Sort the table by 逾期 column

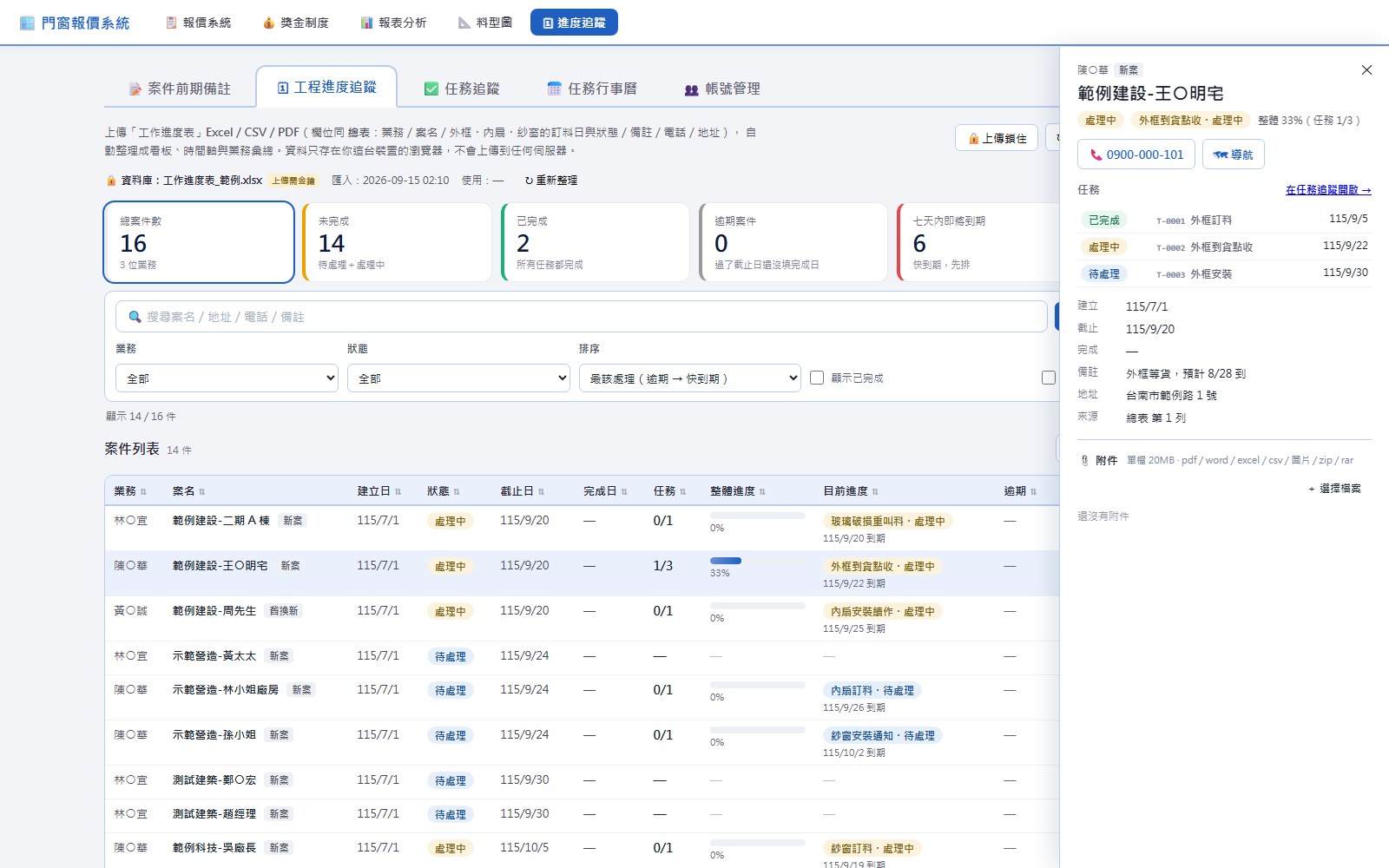click(x=1020, y=491)
